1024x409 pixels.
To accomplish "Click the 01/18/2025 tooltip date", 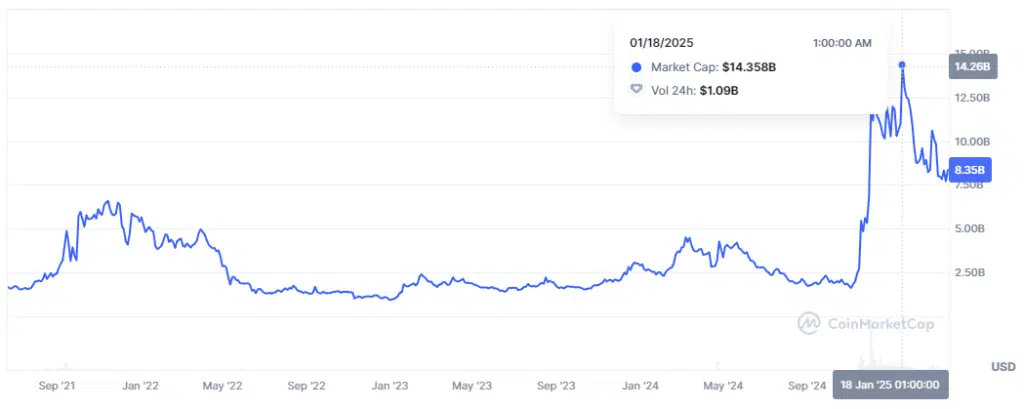I will click(x=662, y=43).
